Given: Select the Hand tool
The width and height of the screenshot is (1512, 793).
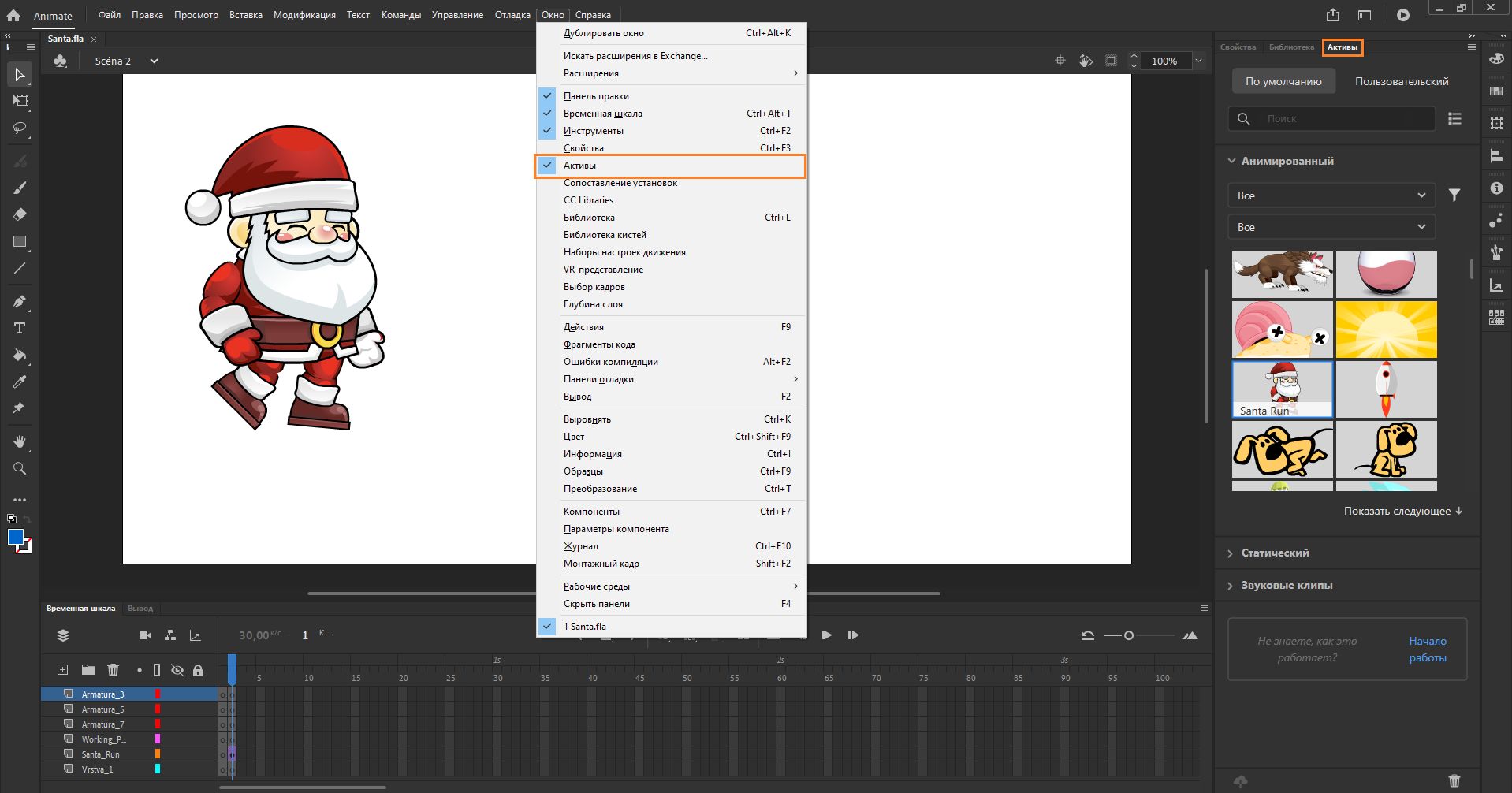Looking at the screenshot, I should (x=20, y=441).
